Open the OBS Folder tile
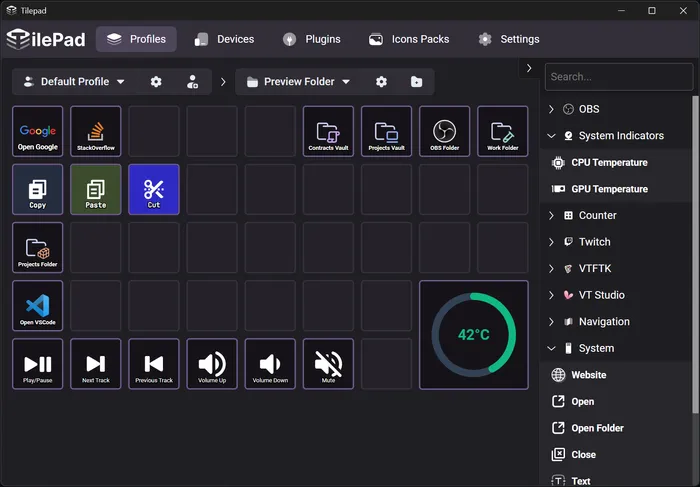The width and height of the screenshot is (700, 487). point(445,132)
